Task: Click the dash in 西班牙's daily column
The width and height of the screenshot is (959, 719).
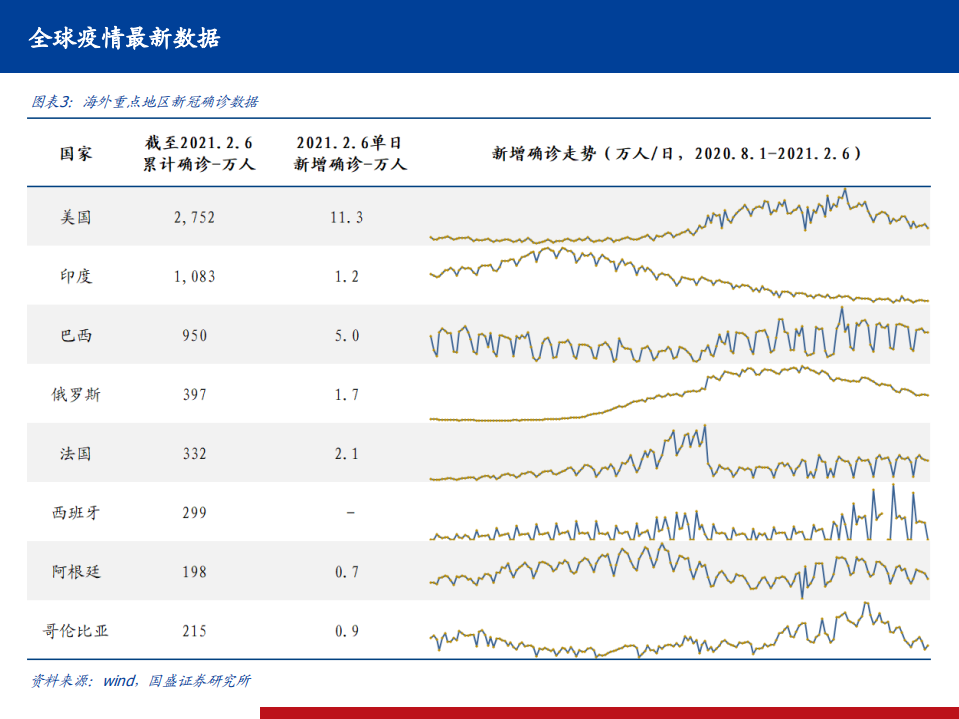Action: (348, 512)
